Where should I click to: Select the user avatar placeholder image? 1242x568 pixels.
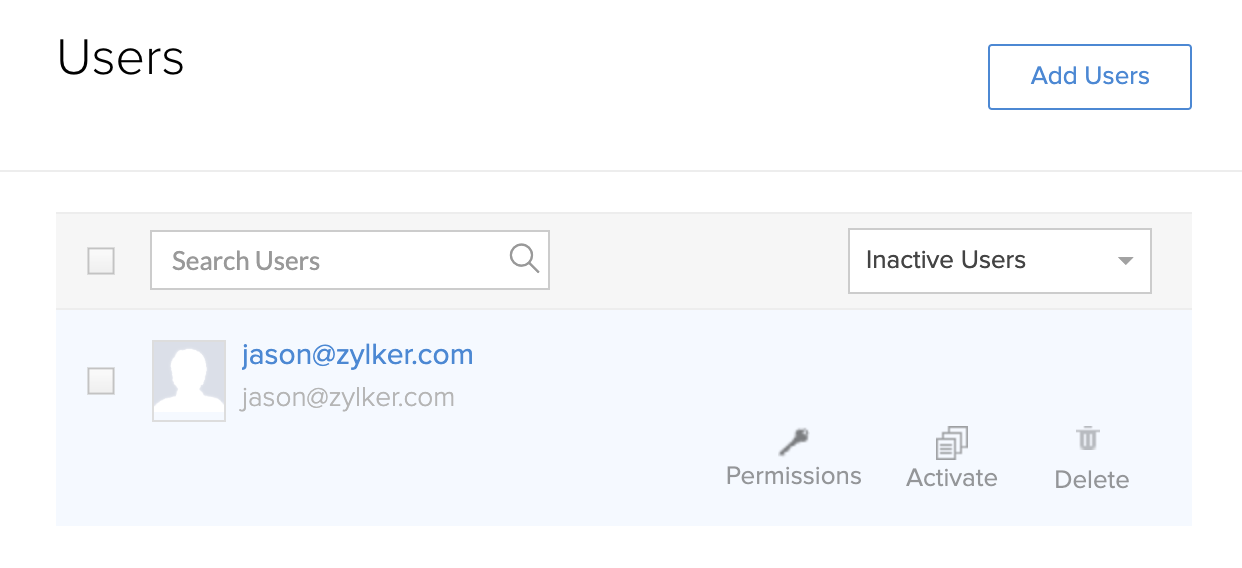click(x=189, y=380)
